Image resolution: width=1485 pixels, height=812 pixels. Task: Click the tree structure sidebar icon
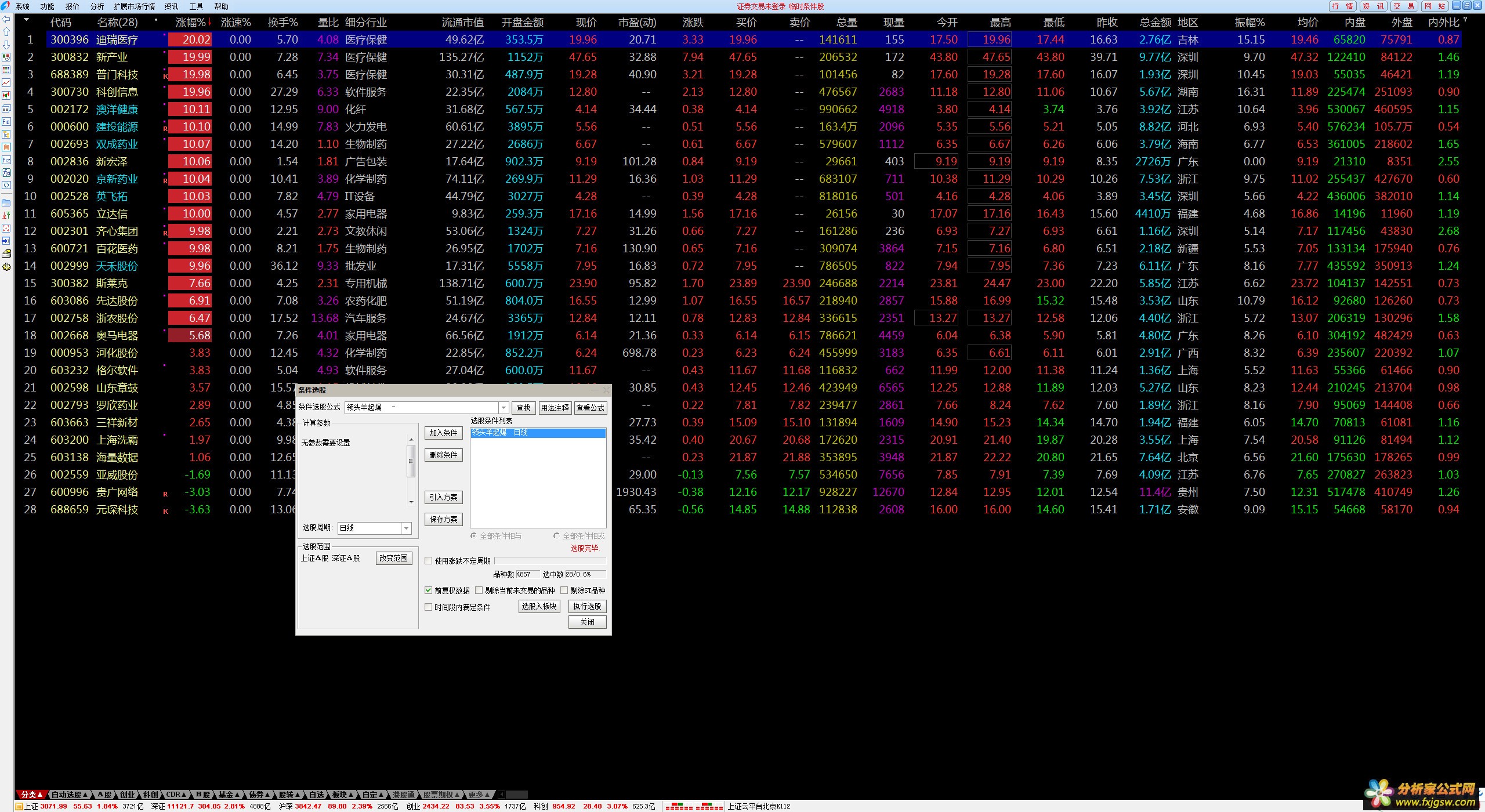(6, 135)
